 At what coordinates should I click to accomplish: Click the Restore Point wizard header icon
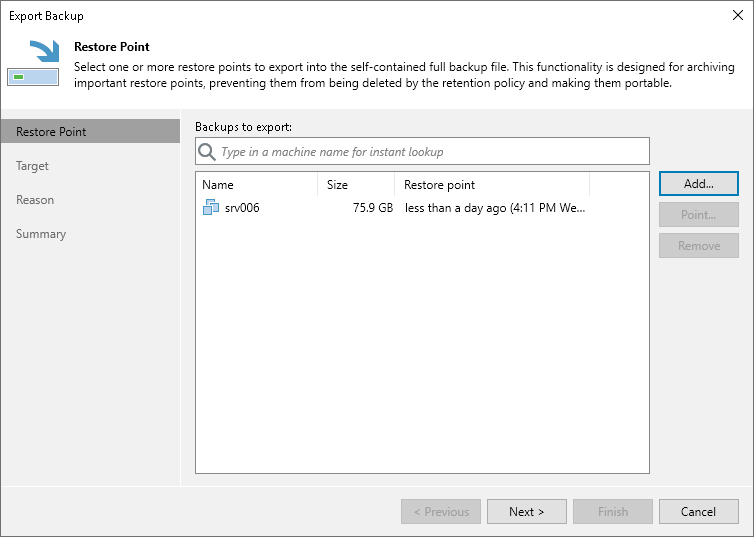(x=32, y=64)
